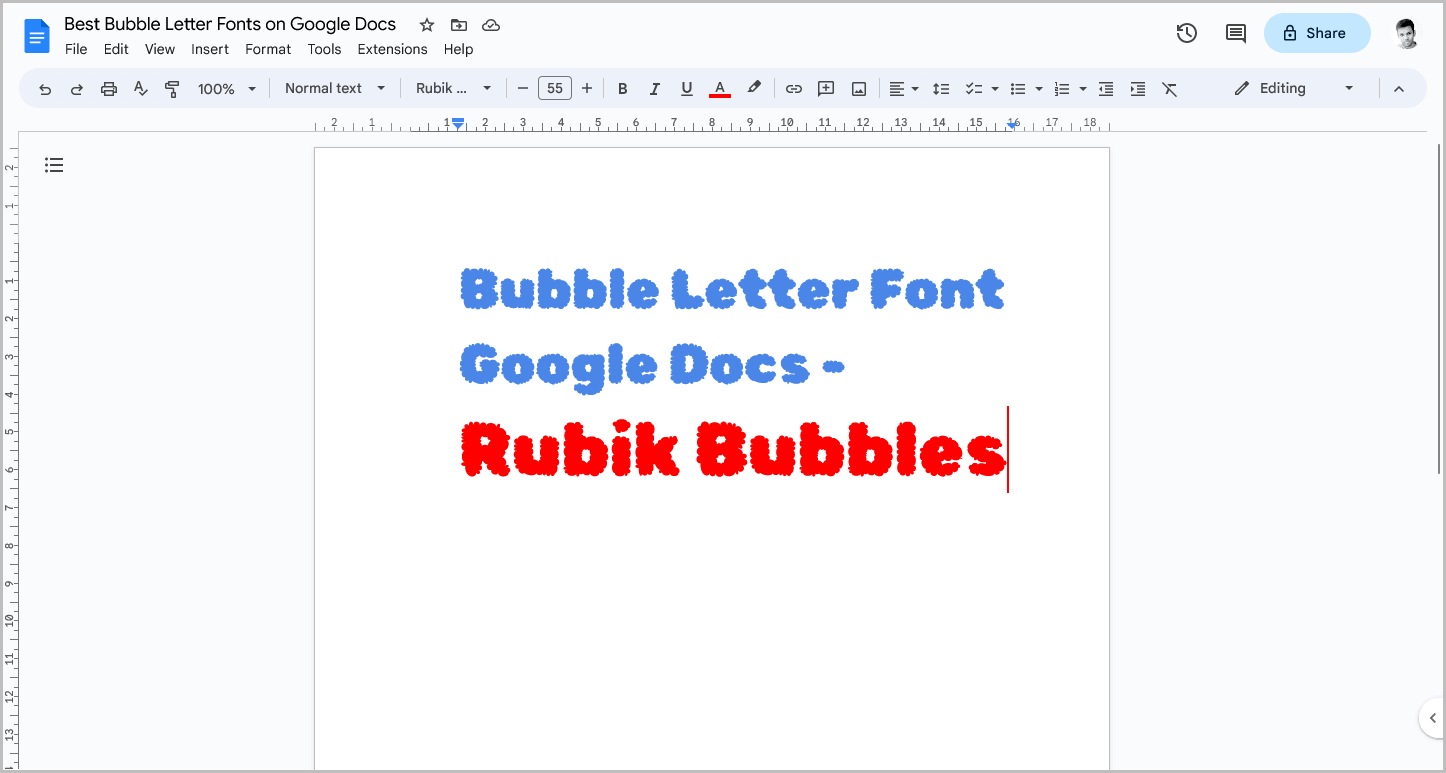
Task: Open Google Docs home logo
Action: 37,37
